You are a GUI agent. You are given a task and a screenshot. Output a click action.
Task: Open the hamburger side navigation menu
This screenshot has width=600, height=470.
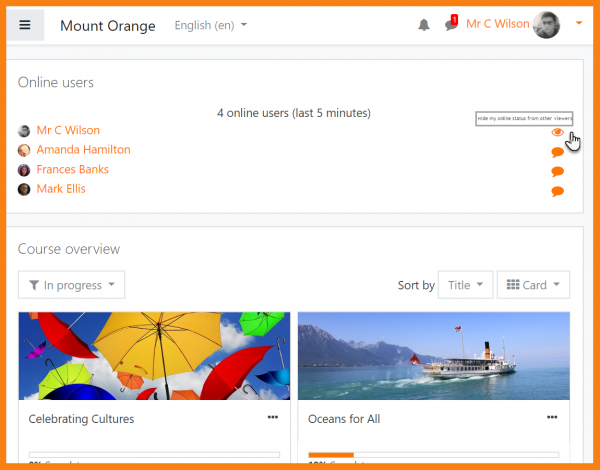tap(25, 25)
